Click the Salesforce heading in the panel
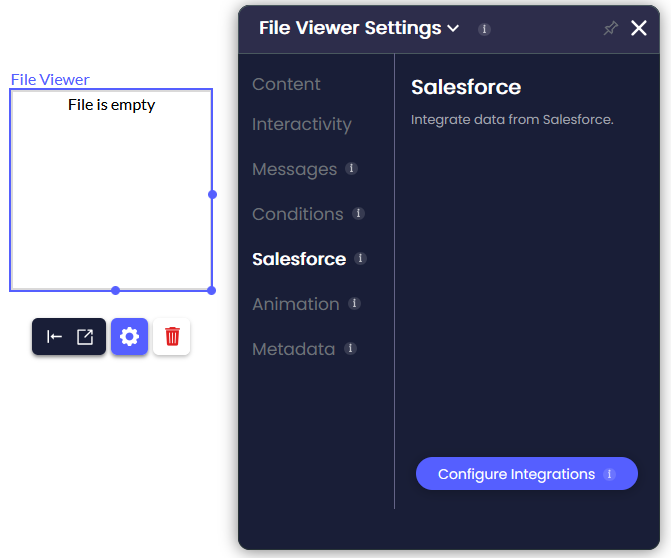Screen dimensions: 671x558 (466, 87)
